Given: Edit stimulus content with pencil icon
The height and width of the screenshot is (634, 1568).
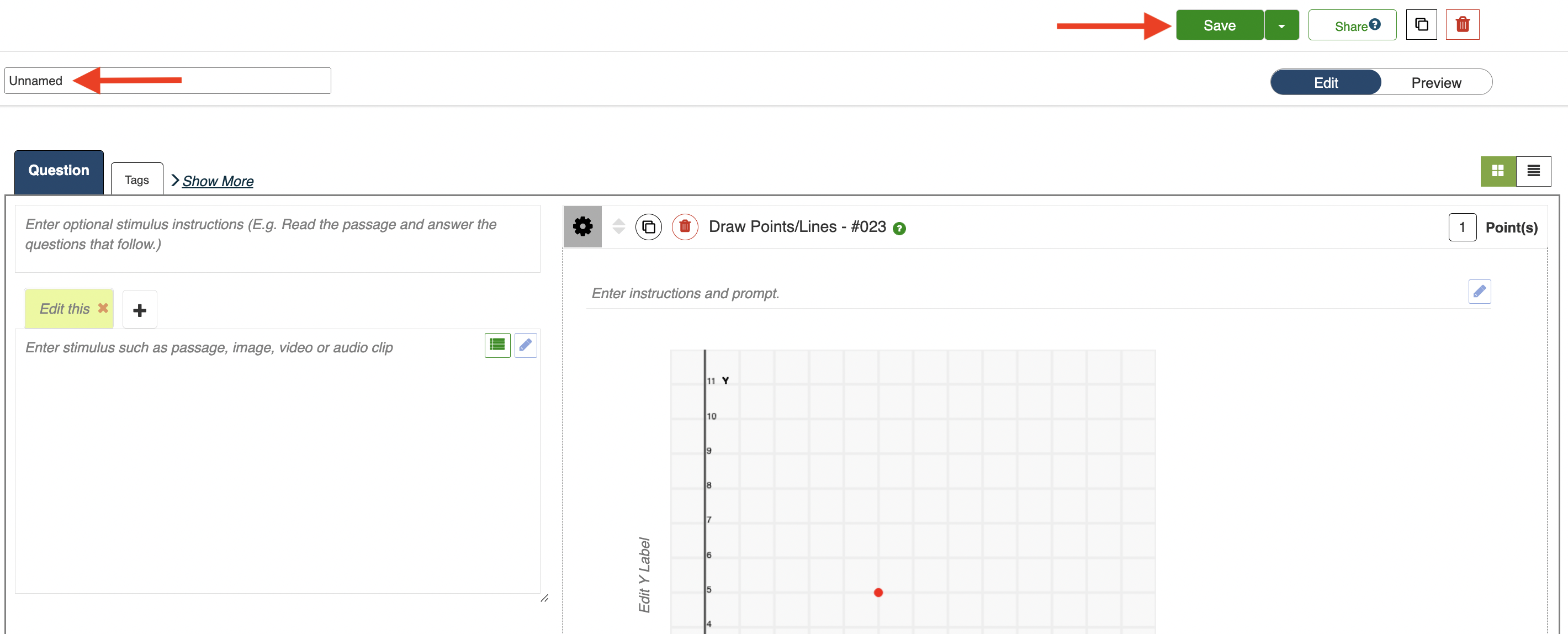Looking at the screenshot, I should tap(525, 345).
